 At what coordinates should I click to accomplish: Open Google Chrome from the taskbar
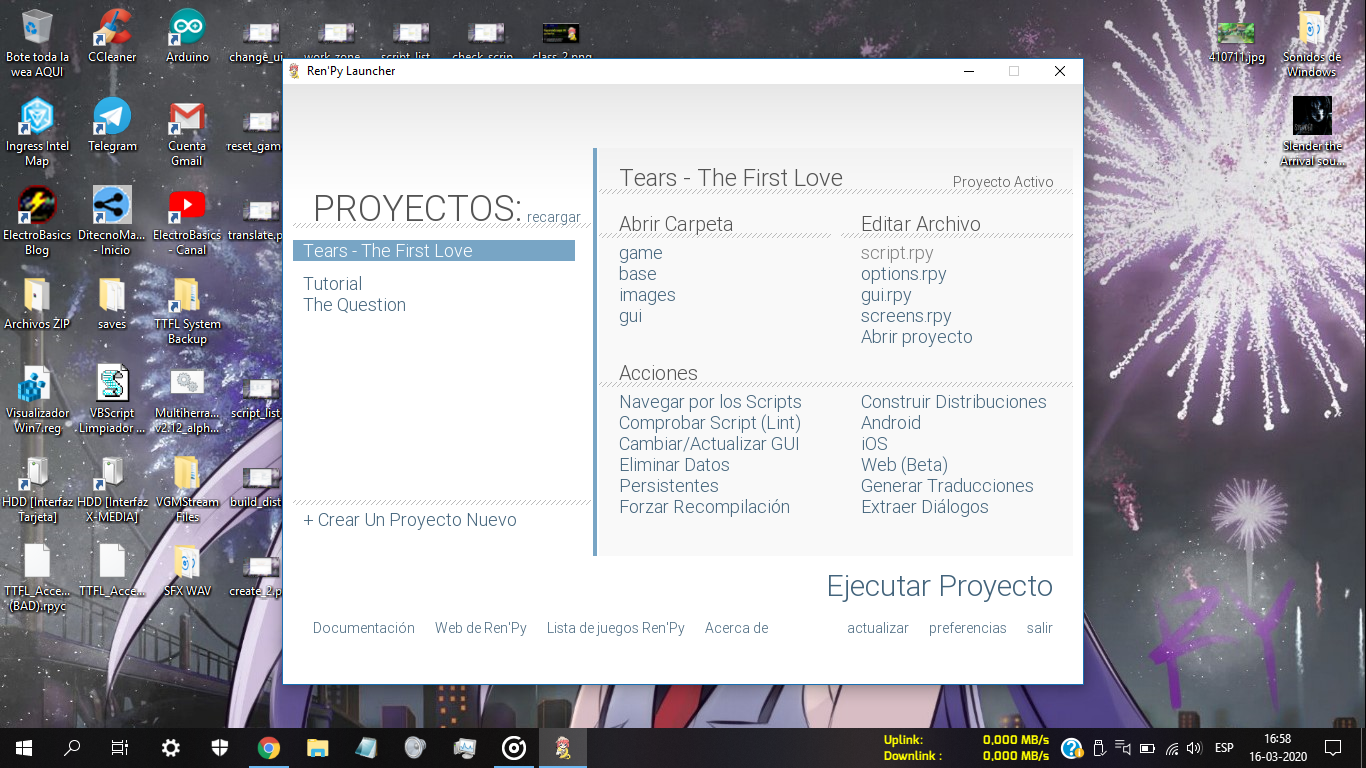click(268, 747)
